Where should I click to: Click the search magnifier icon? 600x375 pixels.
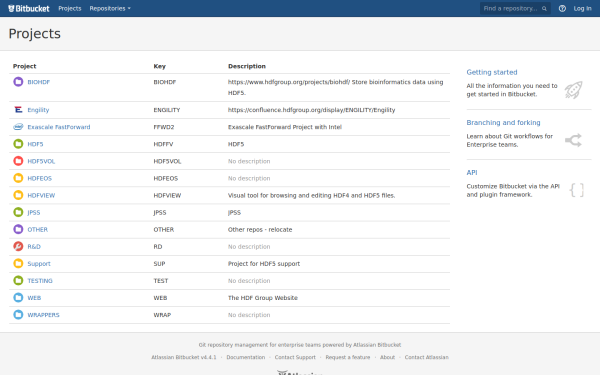544,8
